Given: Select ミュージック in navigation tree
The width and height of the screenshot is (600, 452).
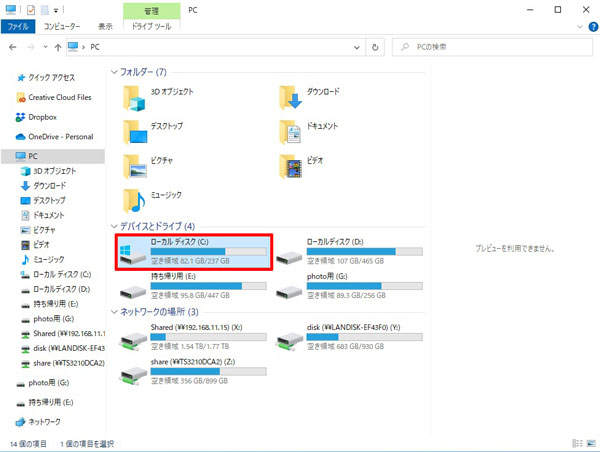Looking at the screenshot, I should [x=42, y=259].
